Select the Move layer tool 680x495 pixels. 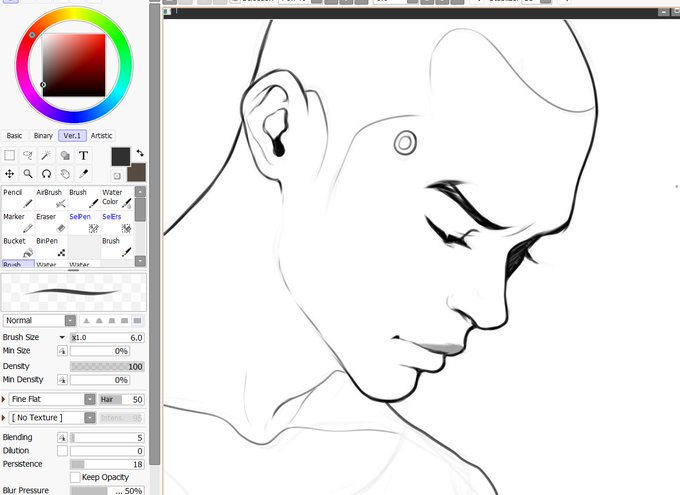point(10,174)
